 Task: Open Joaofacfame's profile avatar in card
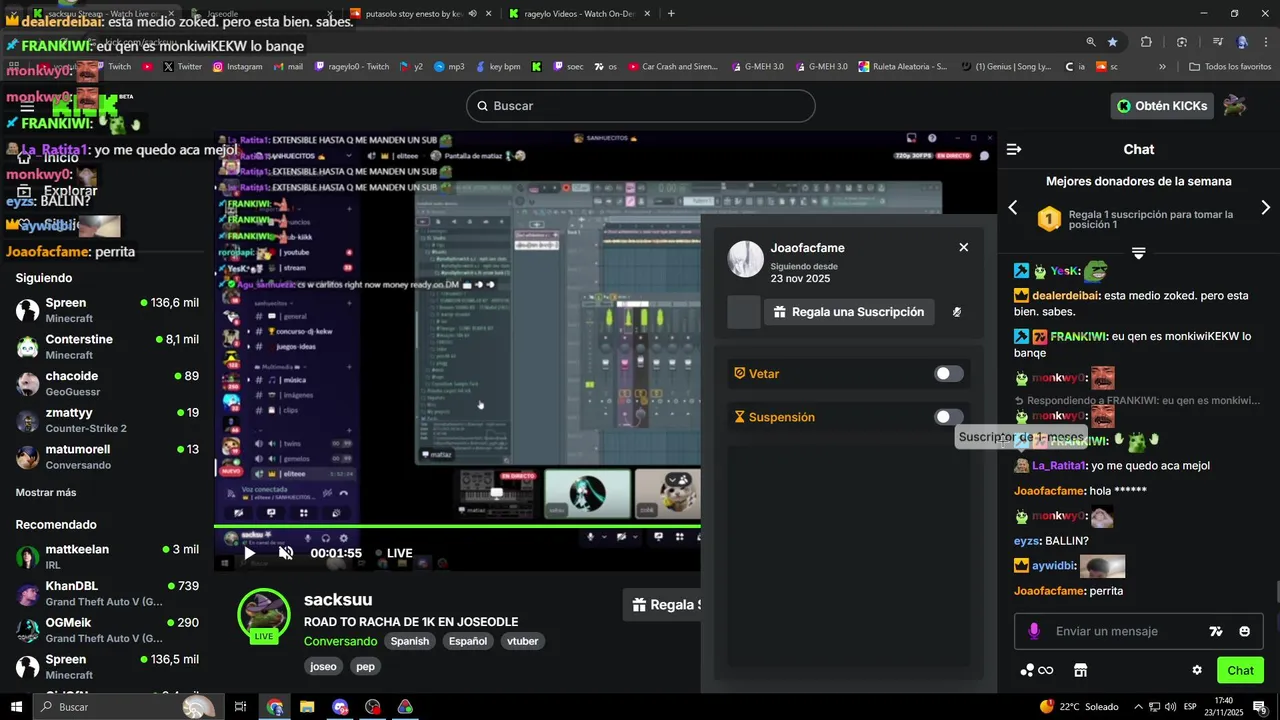click(745, 258)
